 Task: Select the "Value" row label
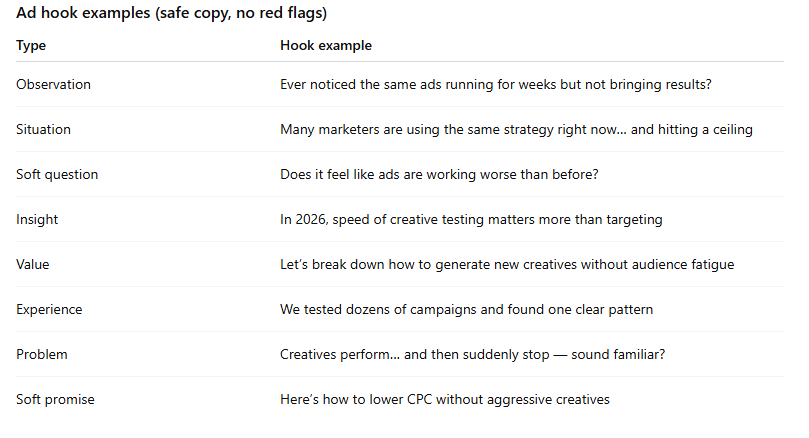click(34, 265)
